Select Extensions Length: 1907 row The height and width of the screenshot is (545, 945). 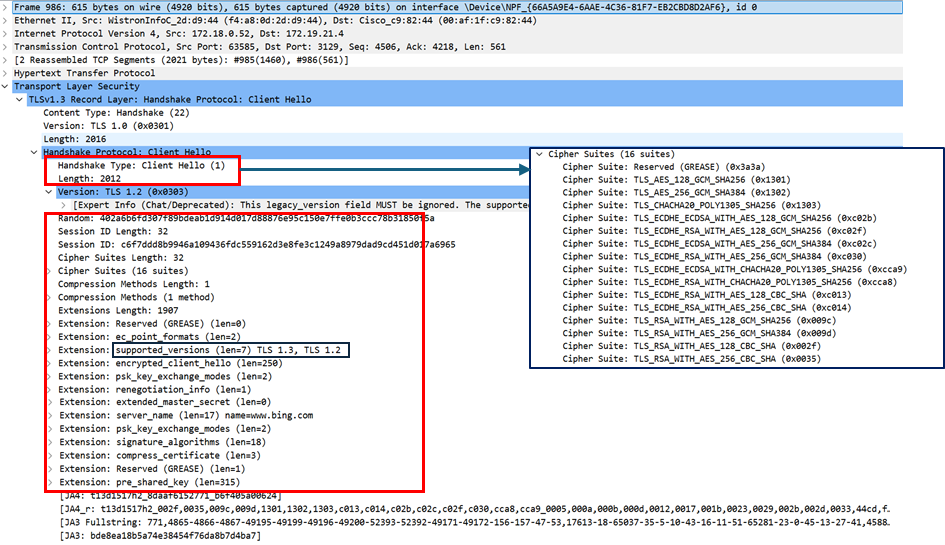point(118,310)
